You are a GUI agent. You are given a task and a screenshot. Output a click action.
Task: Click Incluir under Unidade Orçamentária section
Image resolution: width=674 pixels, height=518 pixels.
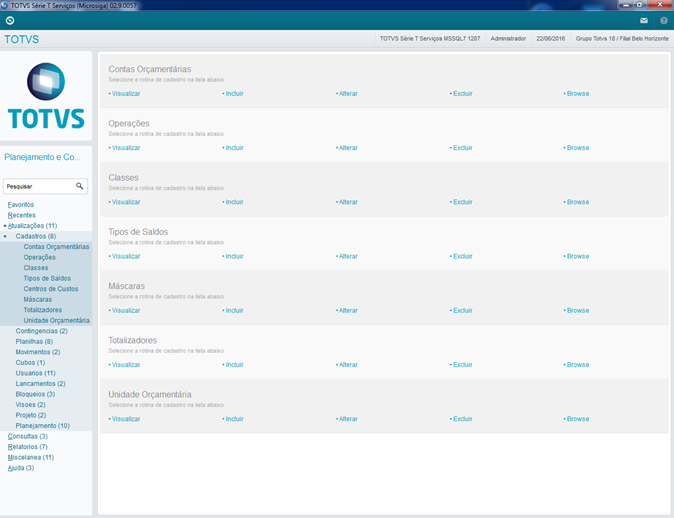tap(233, 419)
